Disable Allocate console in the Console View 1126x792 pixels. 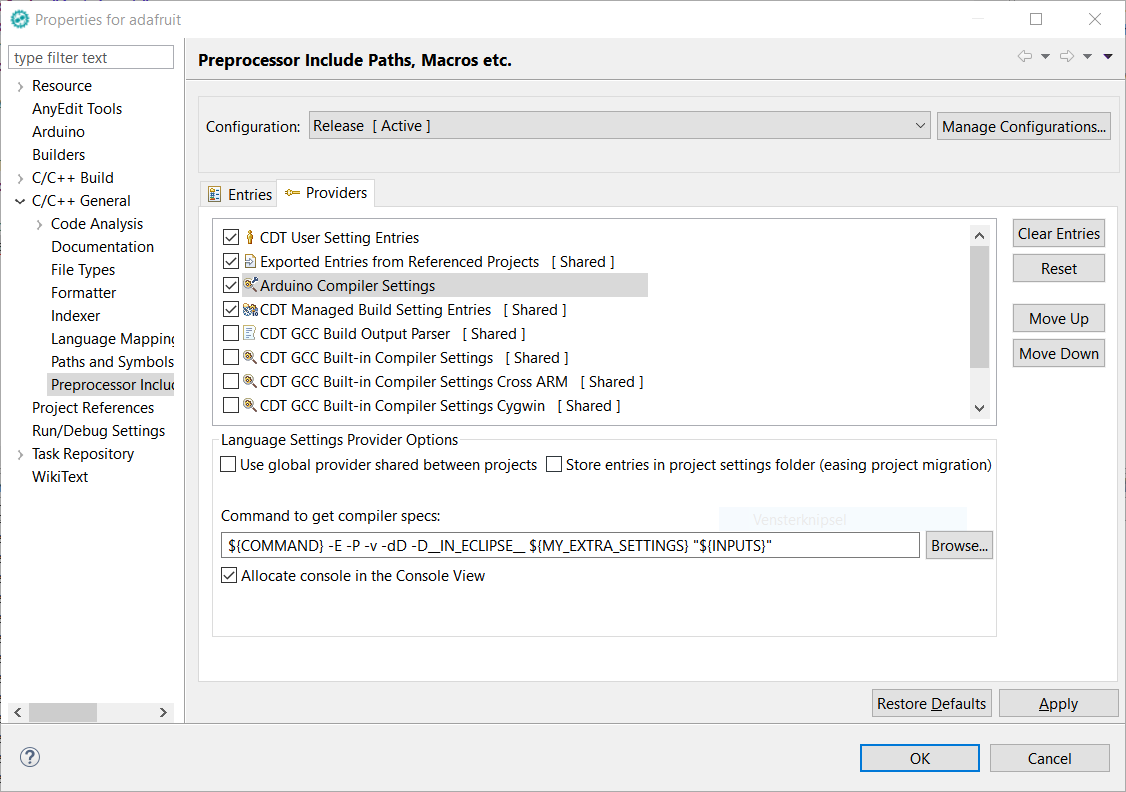pos(229,576)
